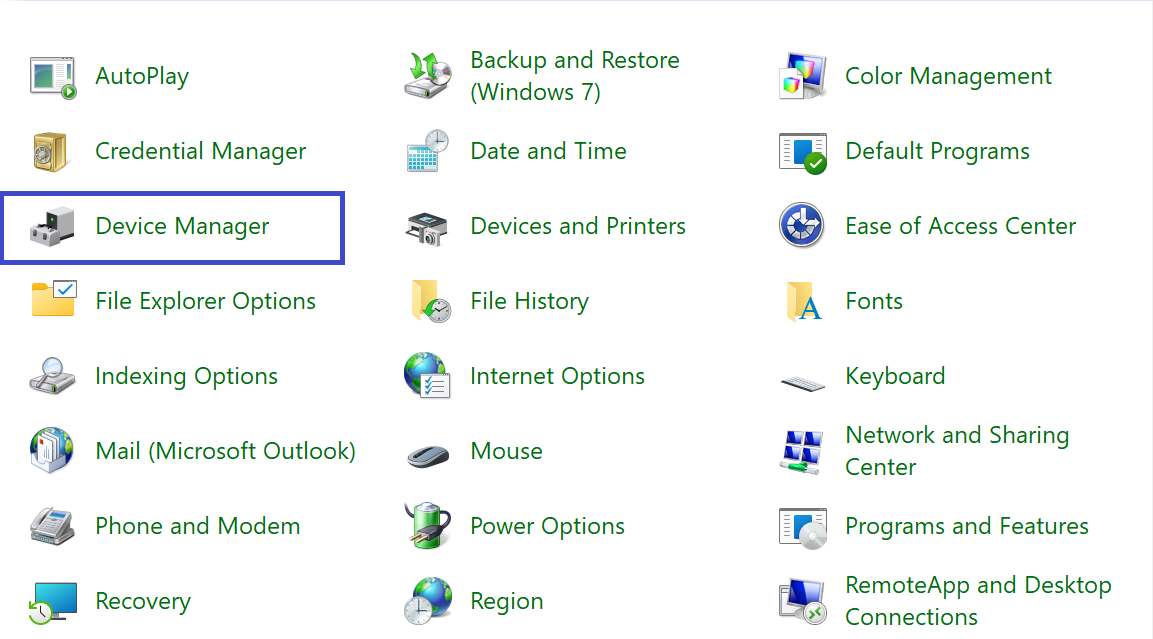Click the Internet Options link
The width and height of the screenshot is (1153, 639).
(557, 376)
